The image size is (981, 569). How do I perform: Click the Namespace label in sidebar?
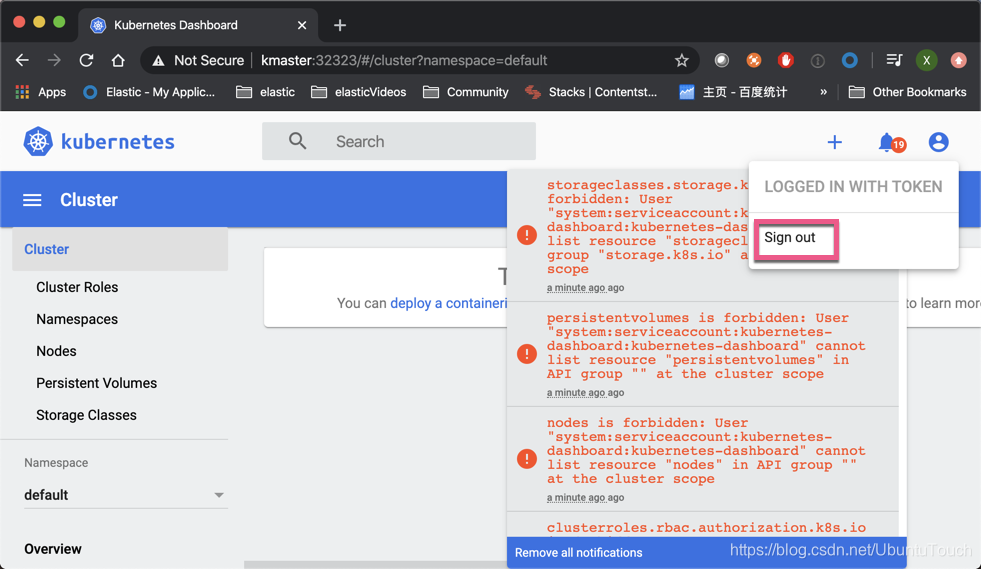56,463
